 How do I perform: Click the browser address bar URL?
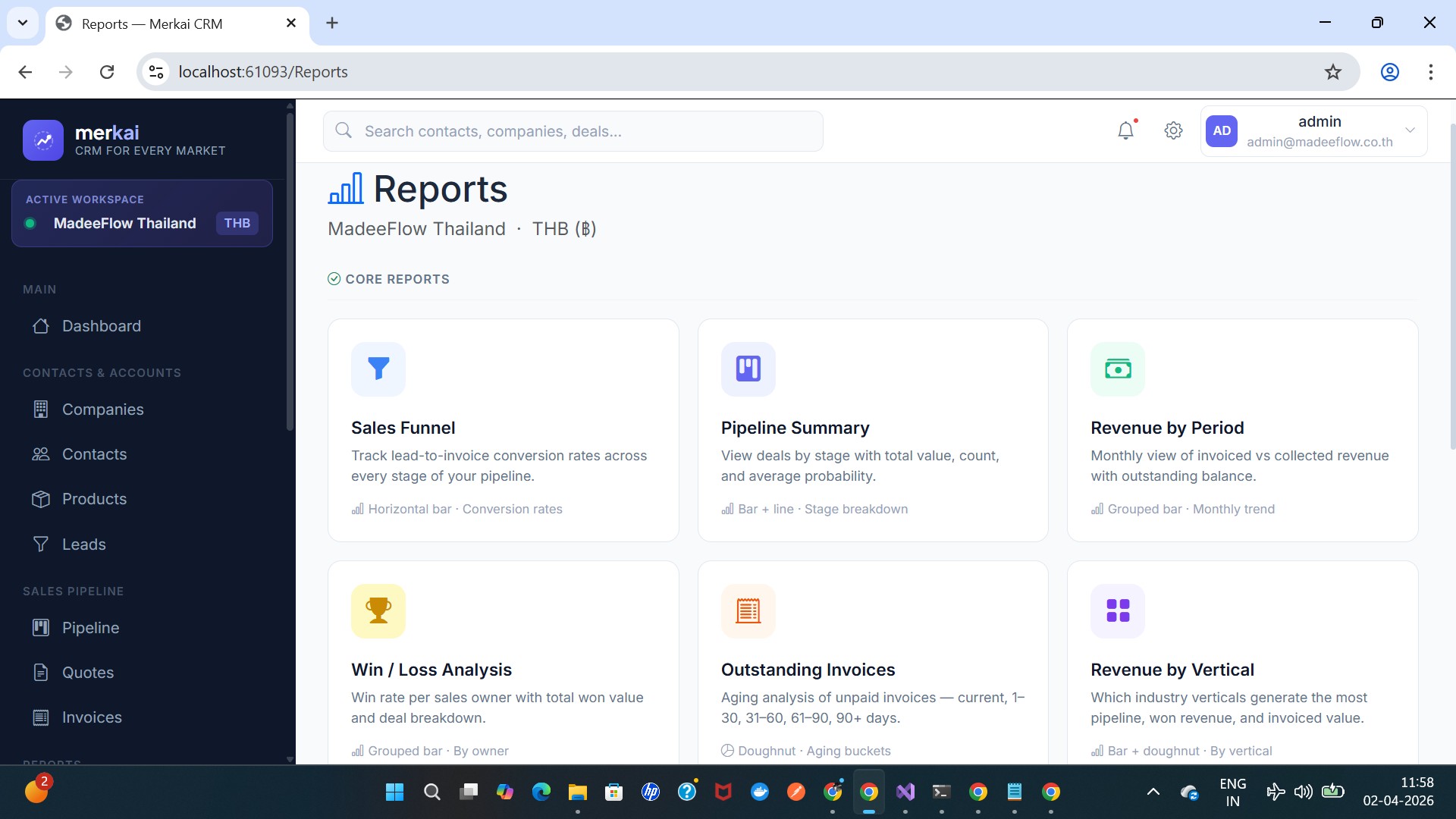click(263, 72)
